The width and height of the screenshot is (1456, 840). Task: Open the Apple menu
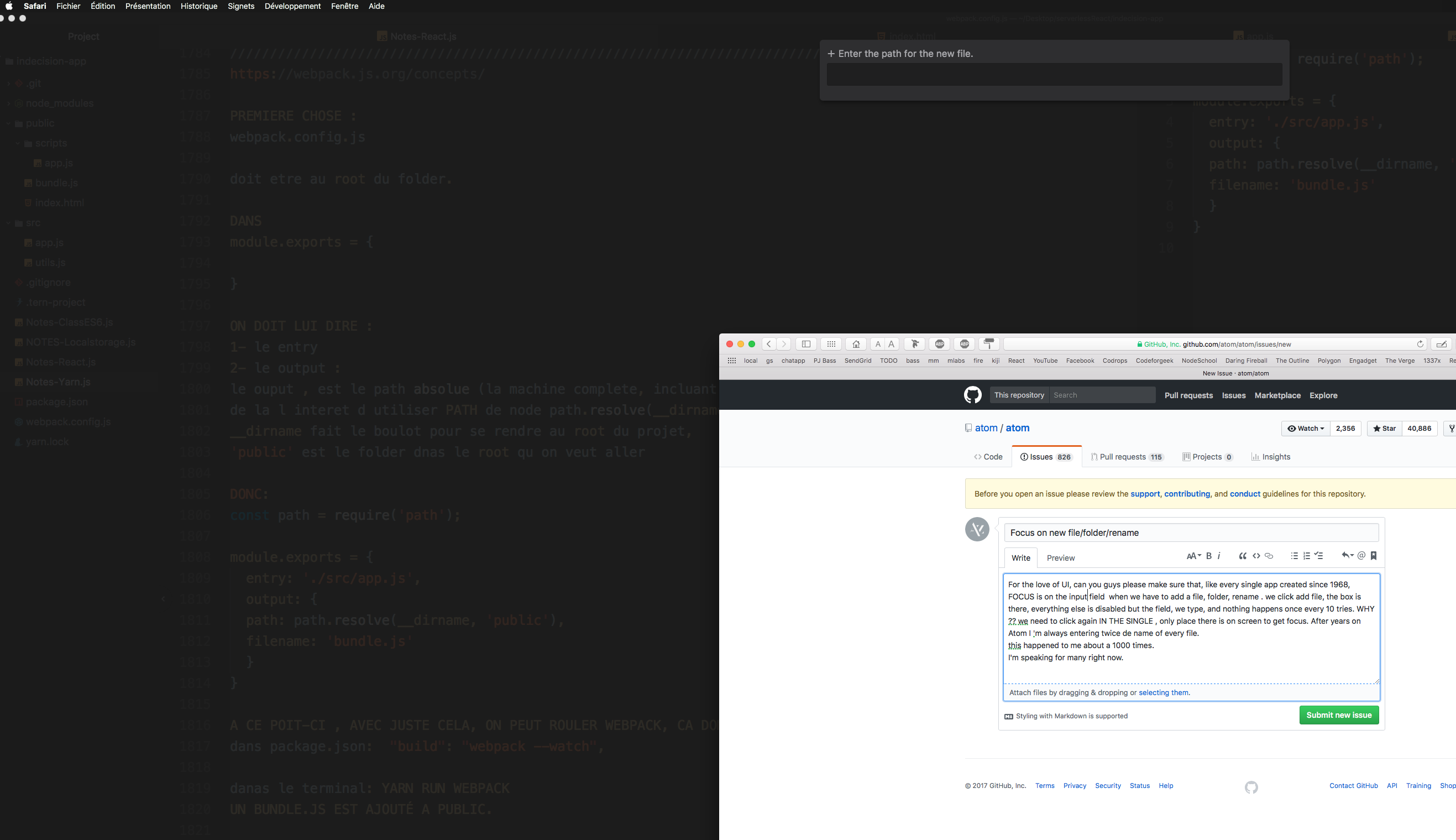point(9,6)
